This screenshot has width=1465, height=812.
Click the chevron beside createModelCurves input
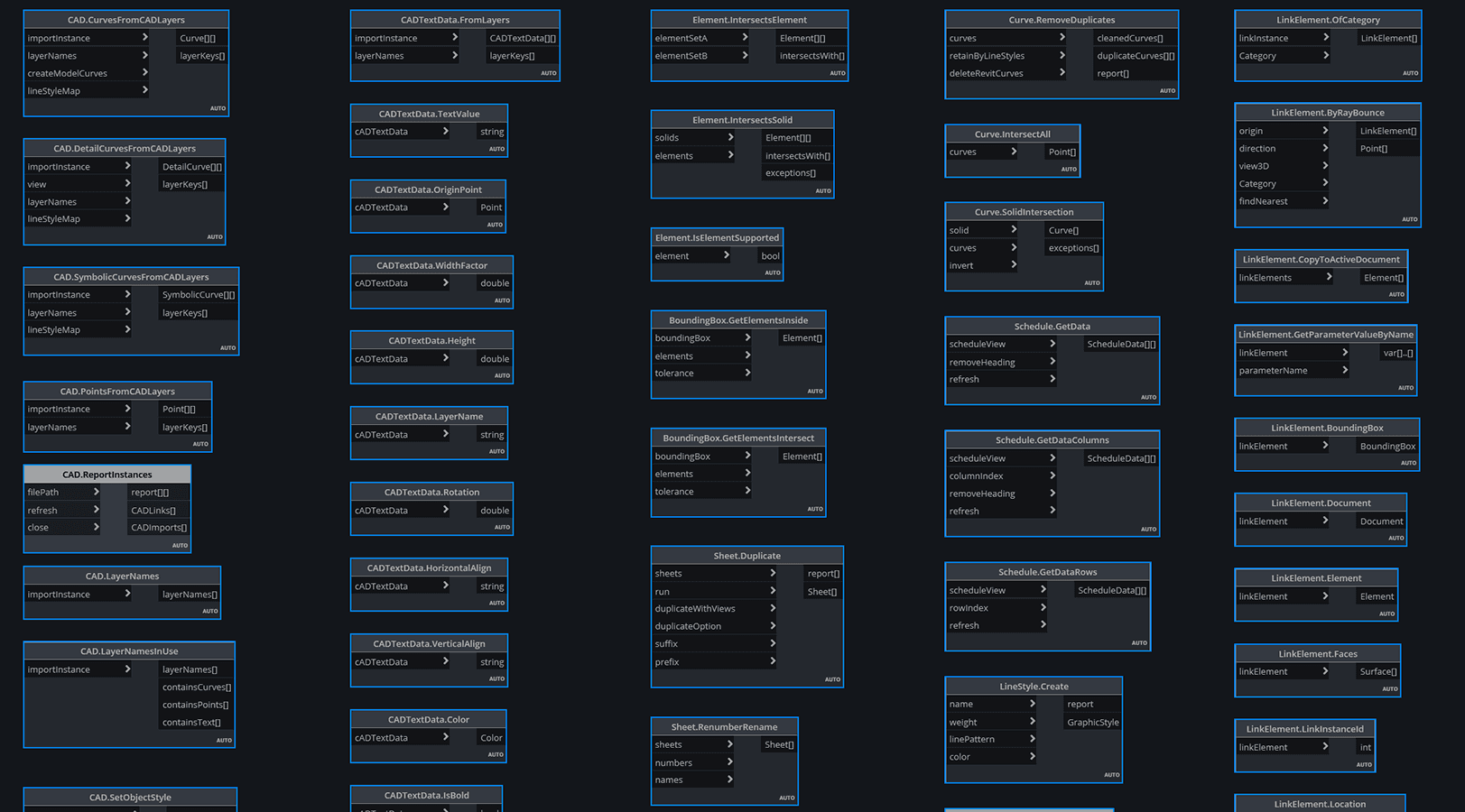144,73
